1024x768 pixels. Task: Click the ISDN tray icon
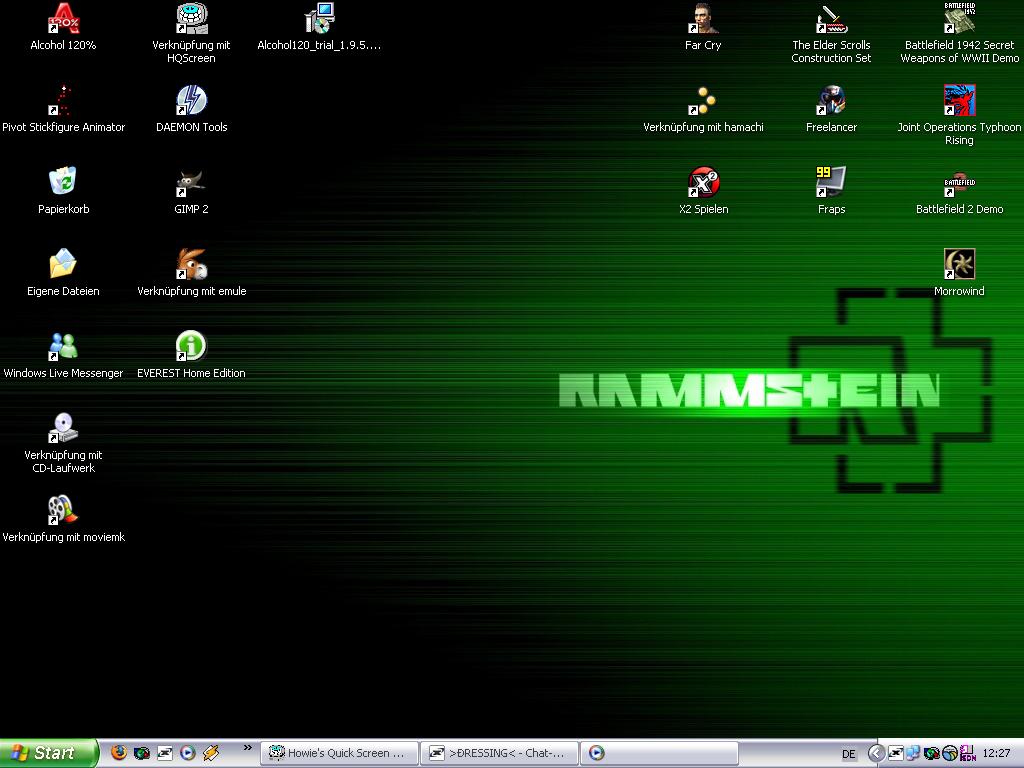coord(968,754)
